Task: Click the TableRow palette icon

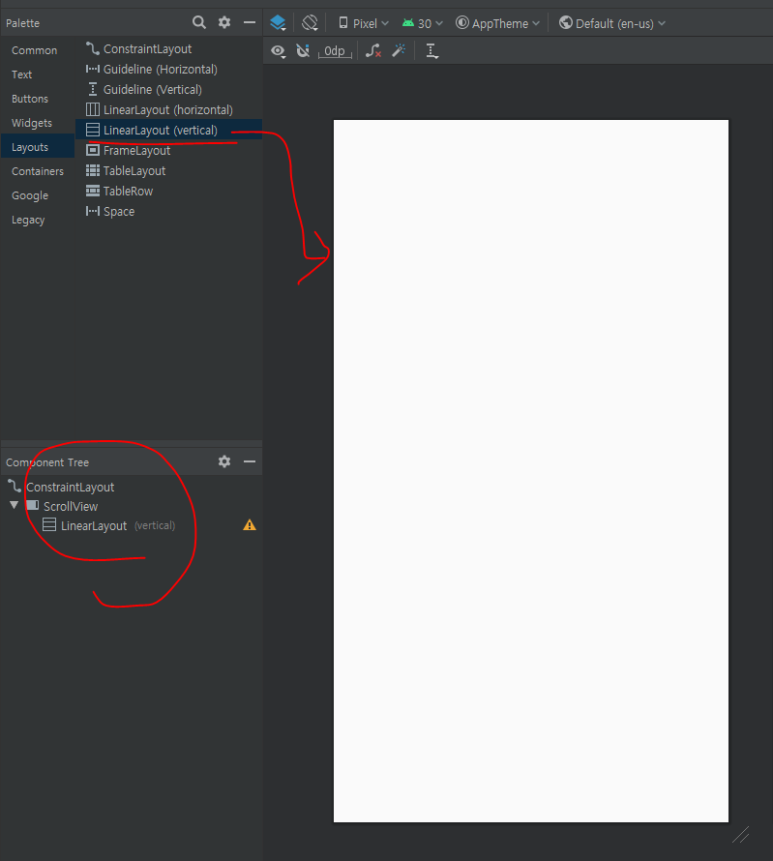Action: (x=93, y=191)
